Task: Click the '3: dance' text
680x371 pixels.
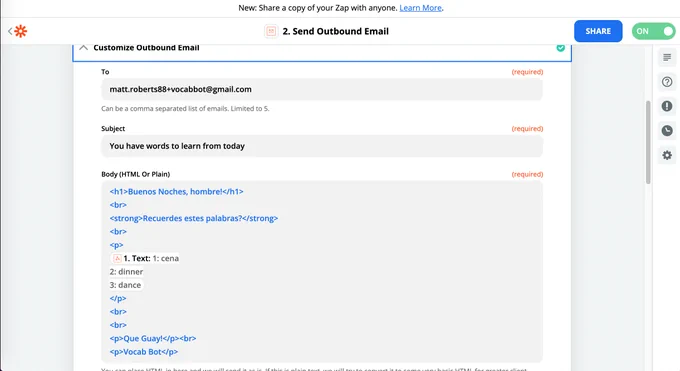Action: tap(125, 285)
